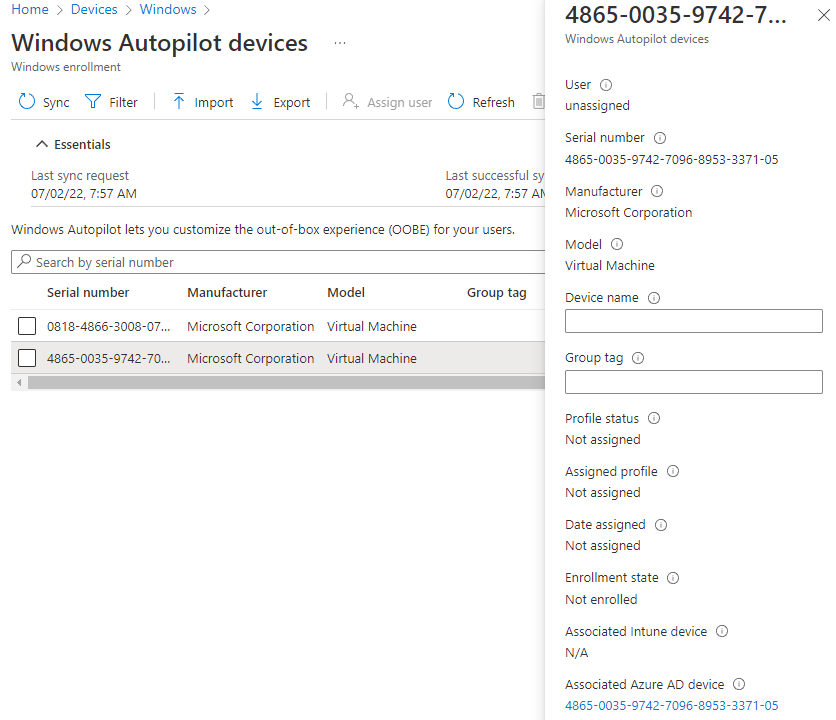Viewport: 836px width, 720px height.
Task: Click the Filter button label
Action: click(123, 102)
